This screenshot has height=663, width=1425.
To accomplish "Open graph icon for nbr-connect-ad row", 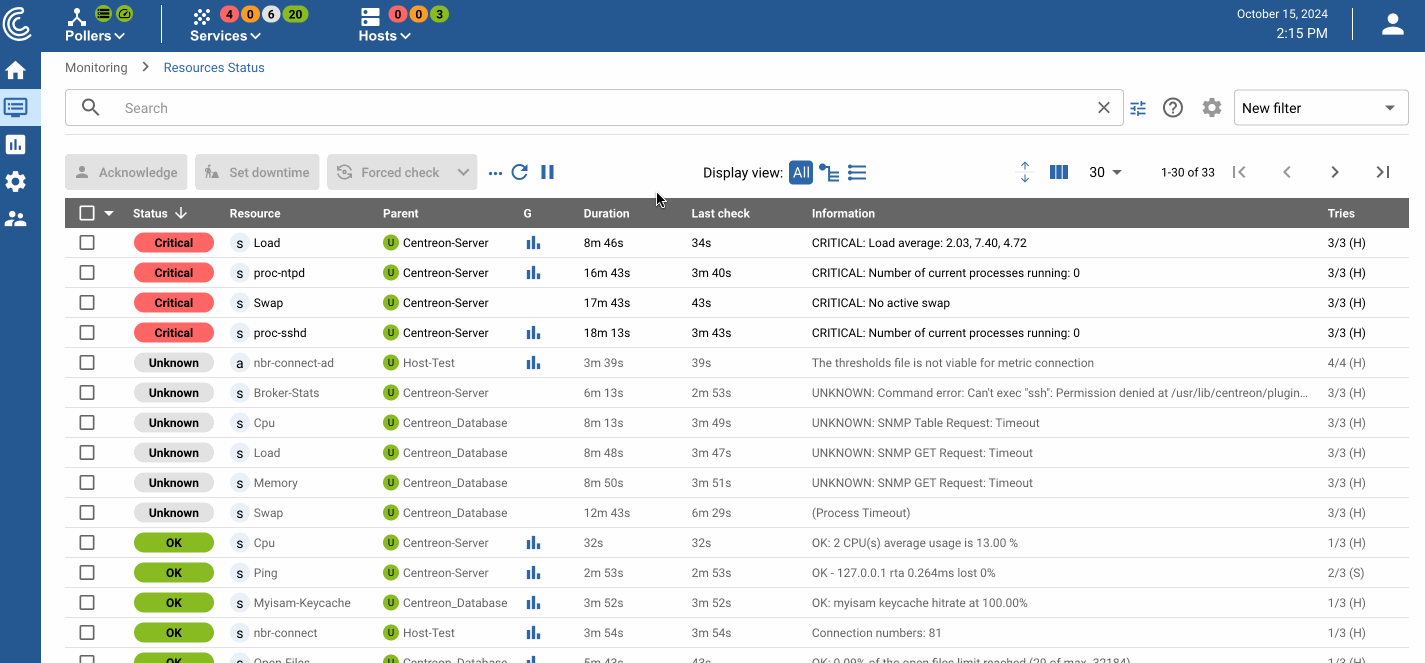I will (x=533, y=363).
